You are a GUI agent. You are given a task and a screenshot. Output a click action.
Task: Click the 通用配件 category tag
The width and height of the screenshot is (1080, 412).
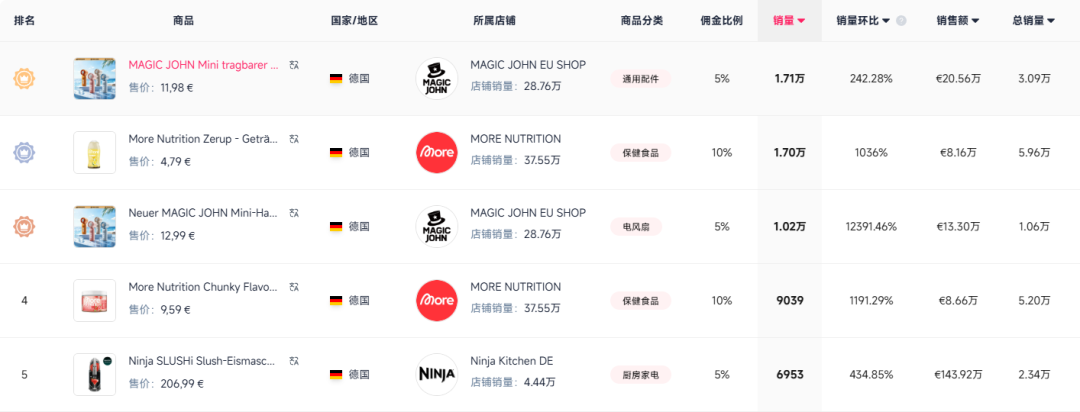[x=641, y=79]
